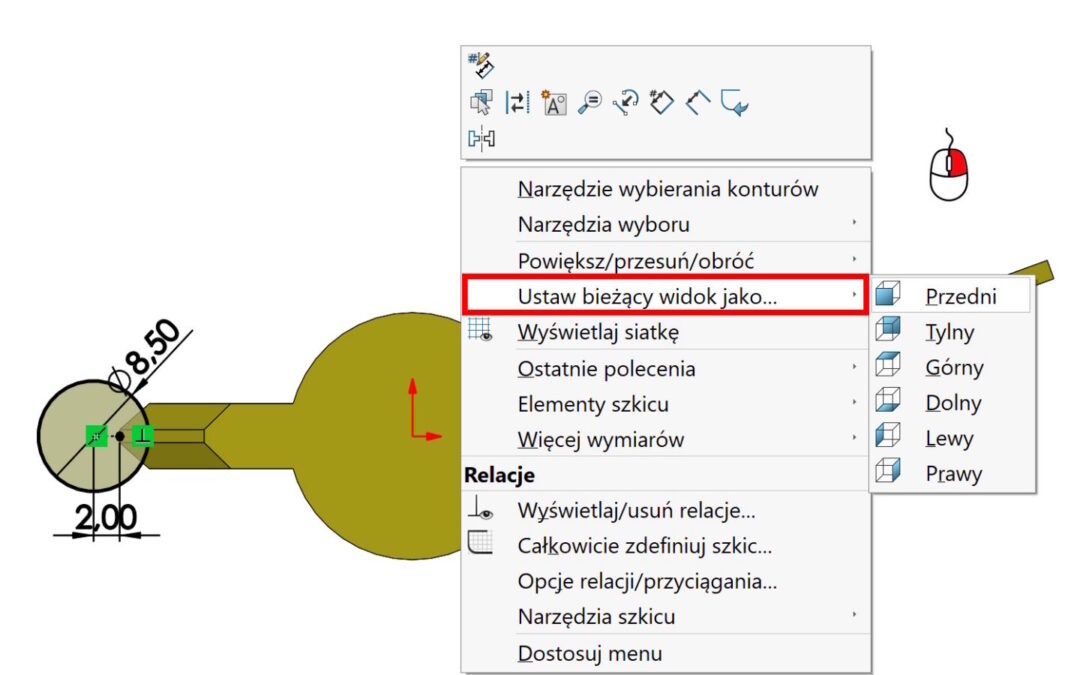Click Dostosuj menu at the bottom
Screen dimensions: 1080x675
tap(589, 653)
